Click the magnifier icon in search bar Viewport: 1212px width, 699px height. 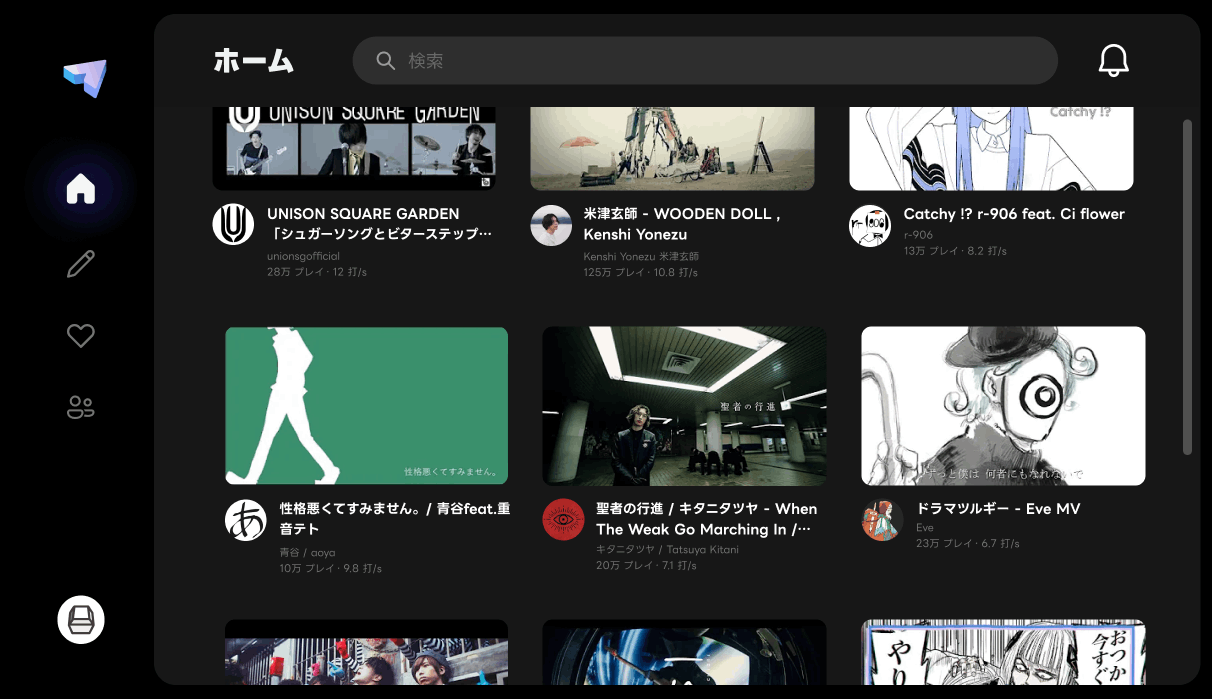coord(386,61)
